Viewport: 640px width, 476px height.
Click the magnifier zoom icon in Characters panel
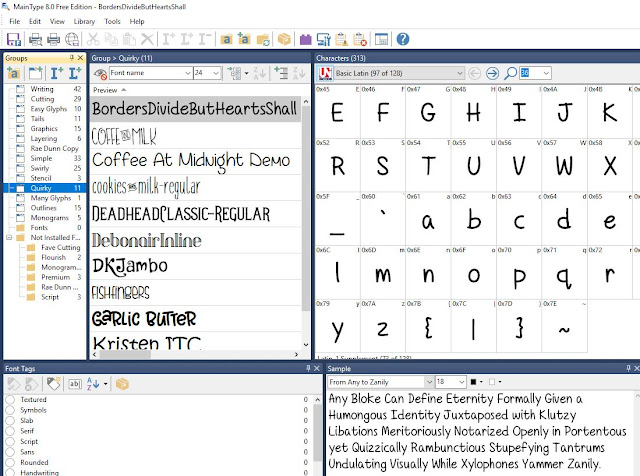point(510,73)
